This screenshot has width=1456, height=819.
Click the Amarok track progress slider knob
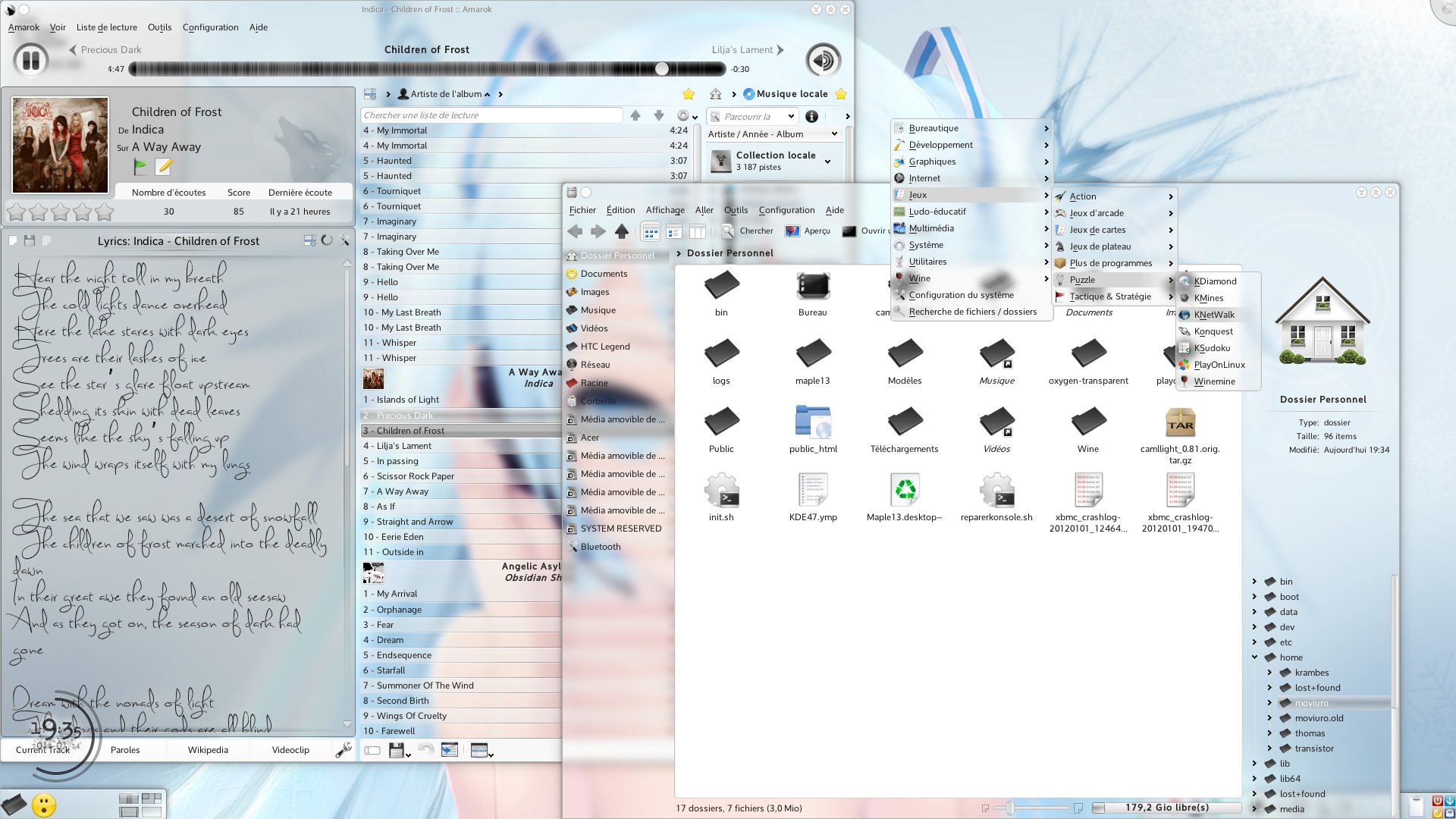pyautogui.click(x=662, y=69)
